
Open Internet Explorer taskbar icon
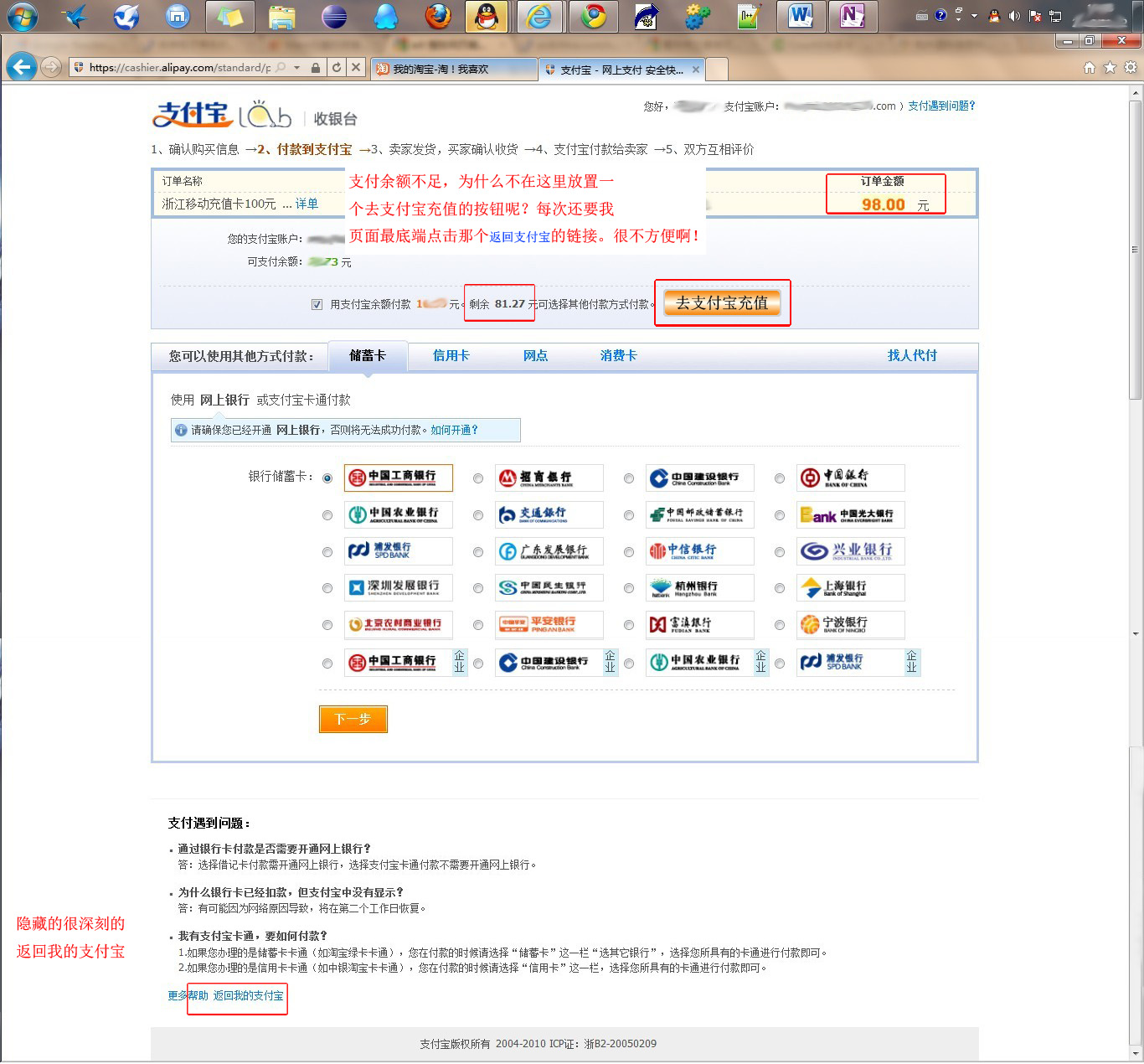(539, 16)
